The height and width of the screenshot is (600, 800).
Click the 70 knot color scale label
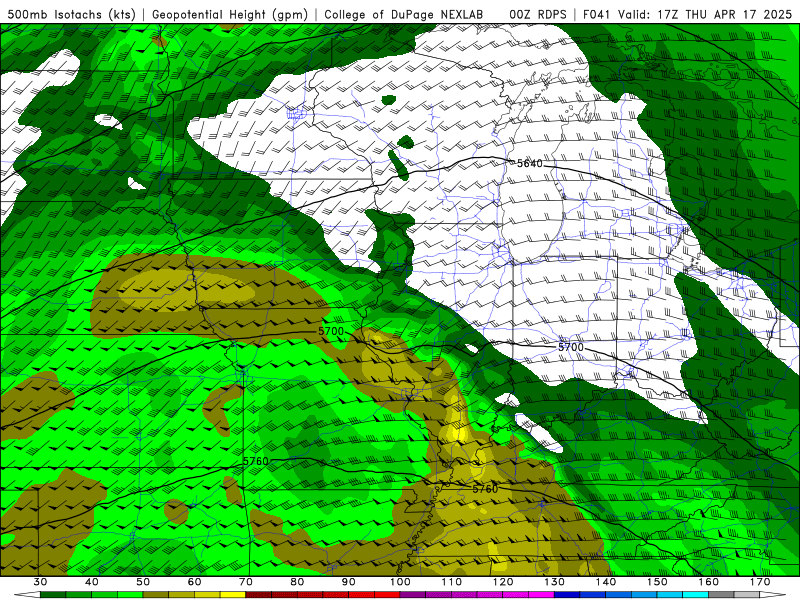click(246, 582)
